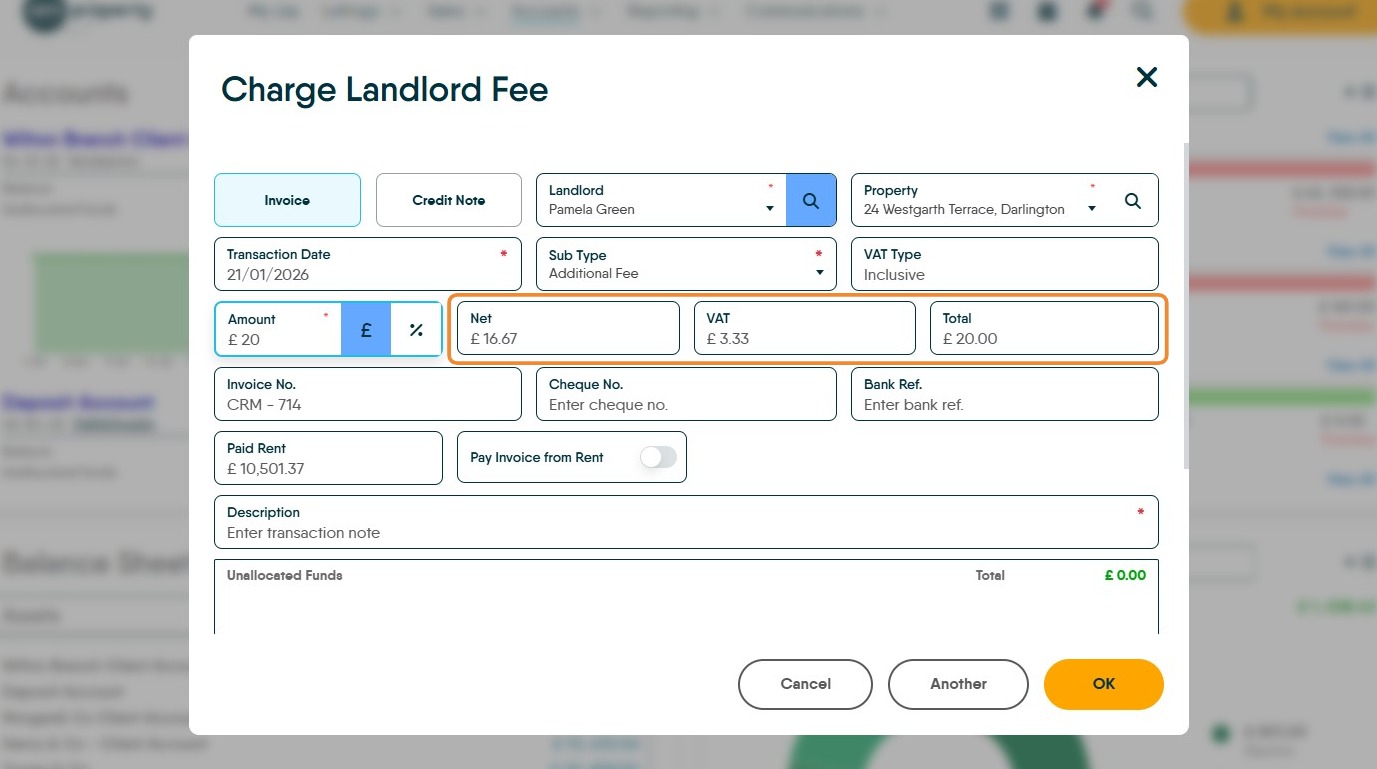The image size is (1377, 769).
Task: Click the Invoice No. field
Action: pos(368,394)
